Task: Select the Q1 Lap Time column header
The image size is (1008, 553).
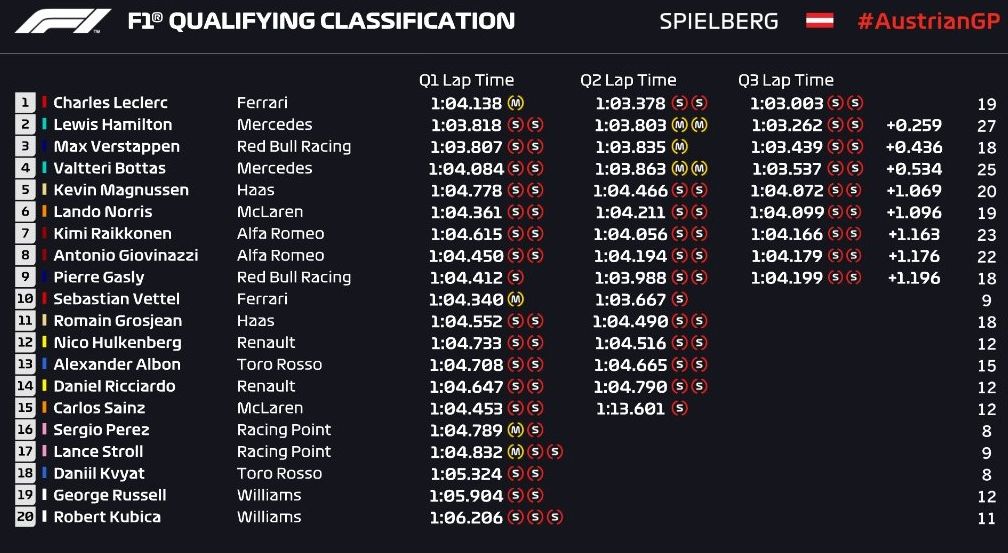Action: [466, 80]
